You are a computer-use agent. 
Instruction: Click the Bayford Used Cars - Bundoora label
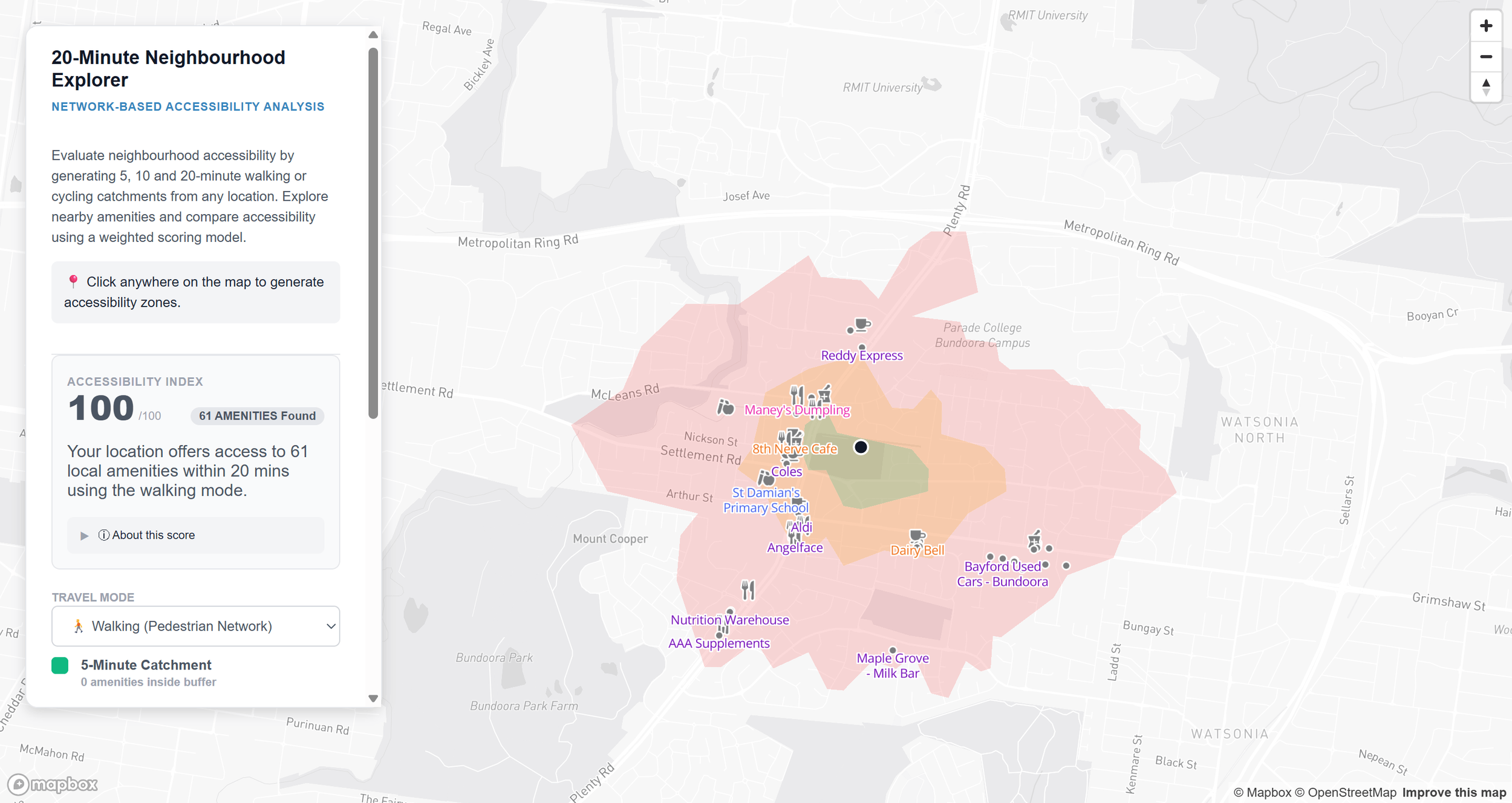click(x=1002, y=574)
